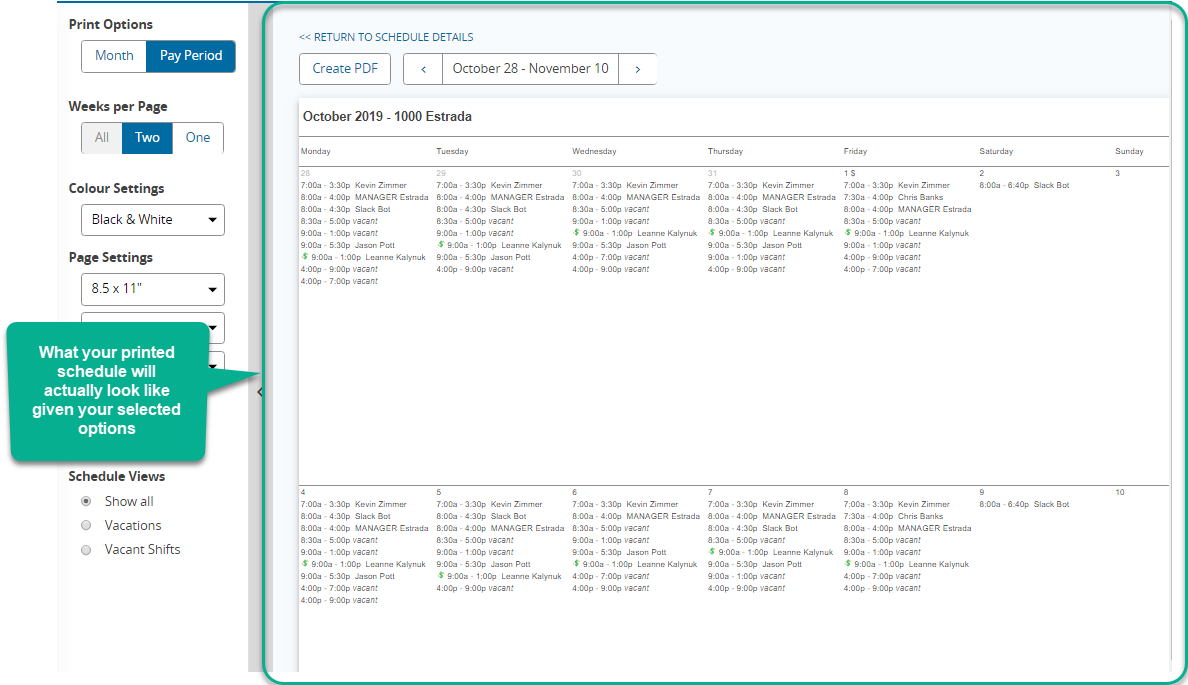Choose All weeks per page

(x=102, y=138)
